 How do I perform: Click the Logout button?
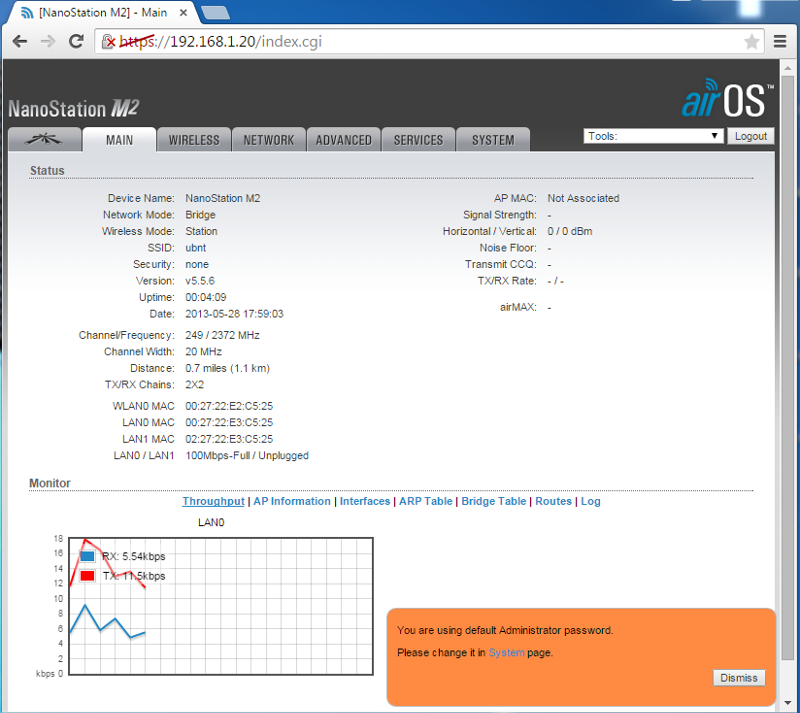pos(751,135)
